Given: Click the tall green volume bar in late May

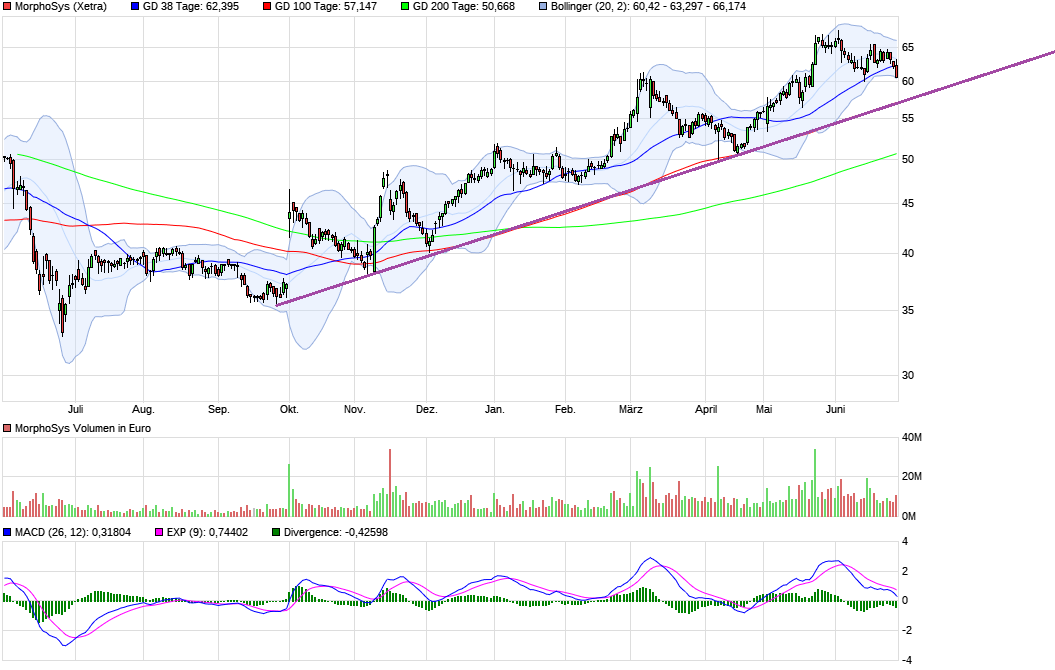Looking at the screenshot, I should [815, 483].
